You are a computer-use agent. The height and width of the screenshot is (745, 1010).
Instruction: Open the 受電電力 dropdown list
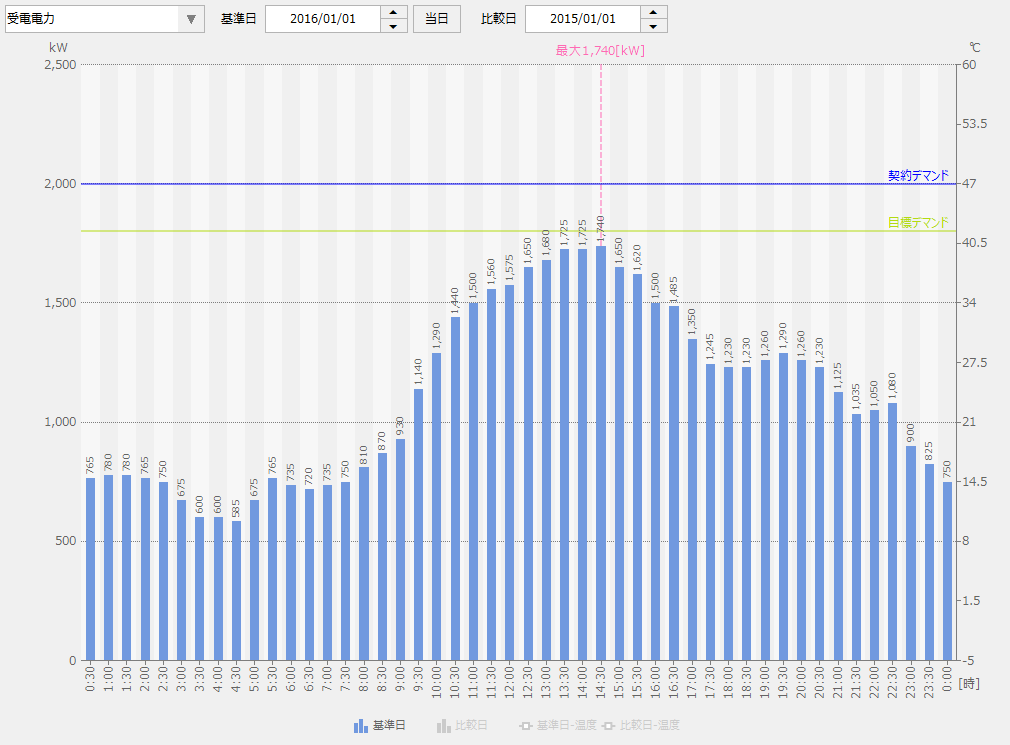(x=191, y=19)
